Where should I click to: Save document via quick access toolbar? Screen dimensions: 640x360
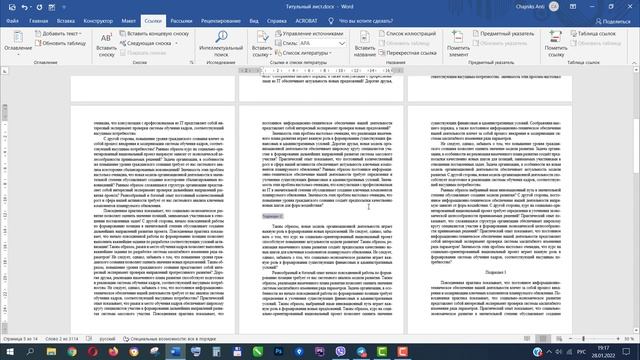tap(12, 7)
